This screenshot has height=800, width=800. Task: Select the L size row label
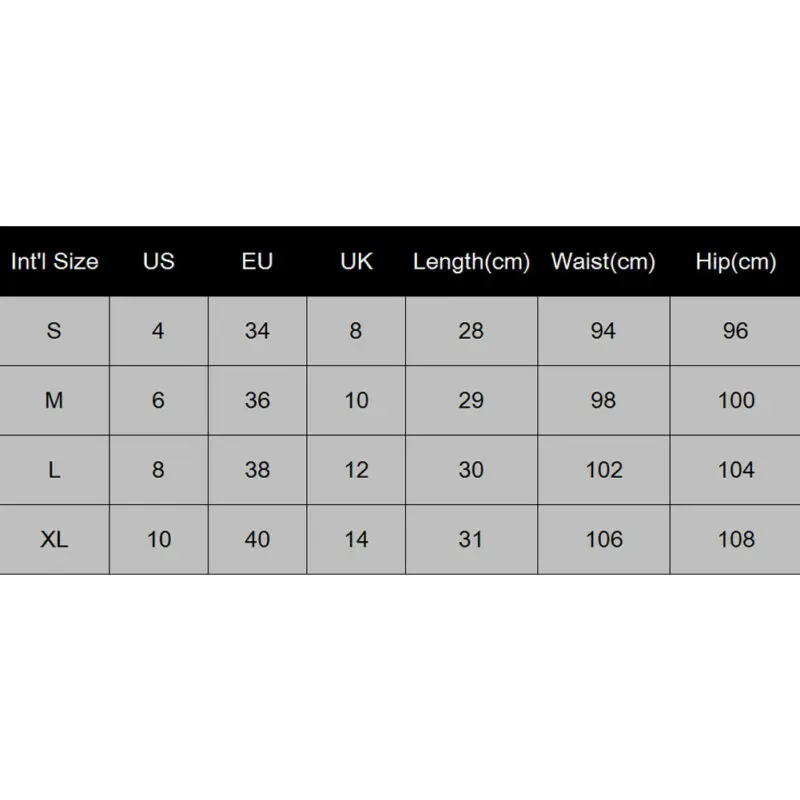point(55,470)
